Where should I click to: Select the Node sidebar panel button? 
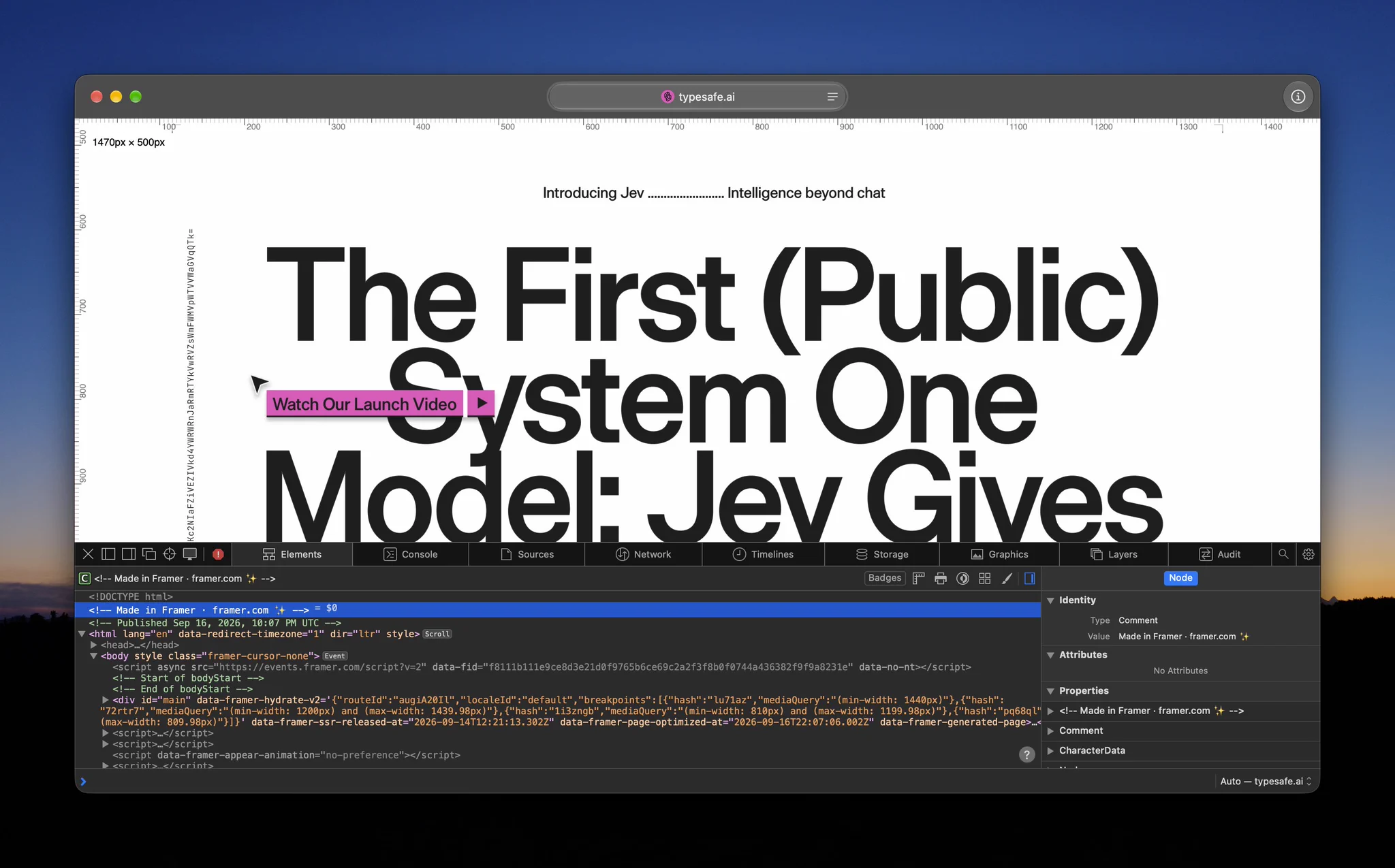pyautogui.click(x=1180, y=578)
